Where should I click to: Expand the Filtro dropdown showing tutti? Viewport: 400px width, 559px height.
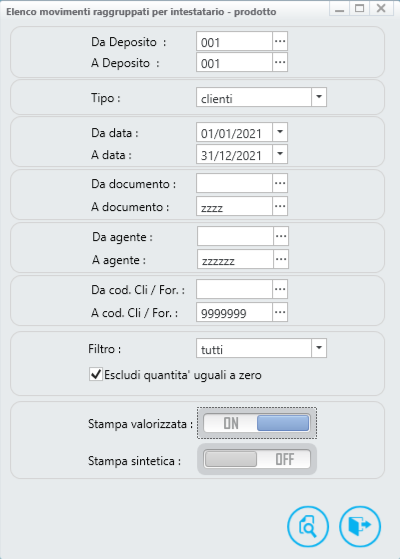pyautogui.click(x=319, y=348)
